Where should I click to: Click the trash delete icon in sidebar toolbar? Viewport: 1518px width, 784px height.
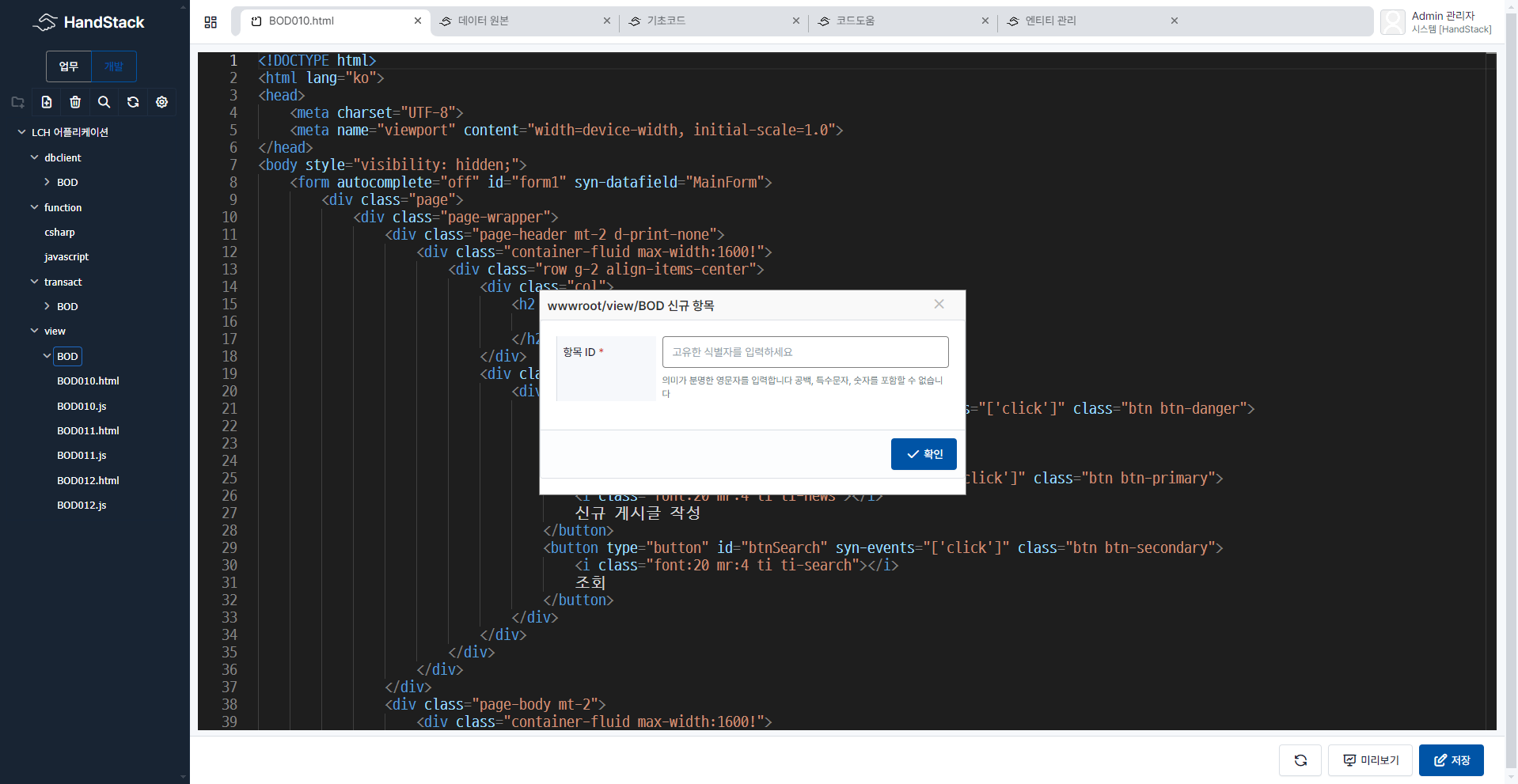tap(75, 102)
